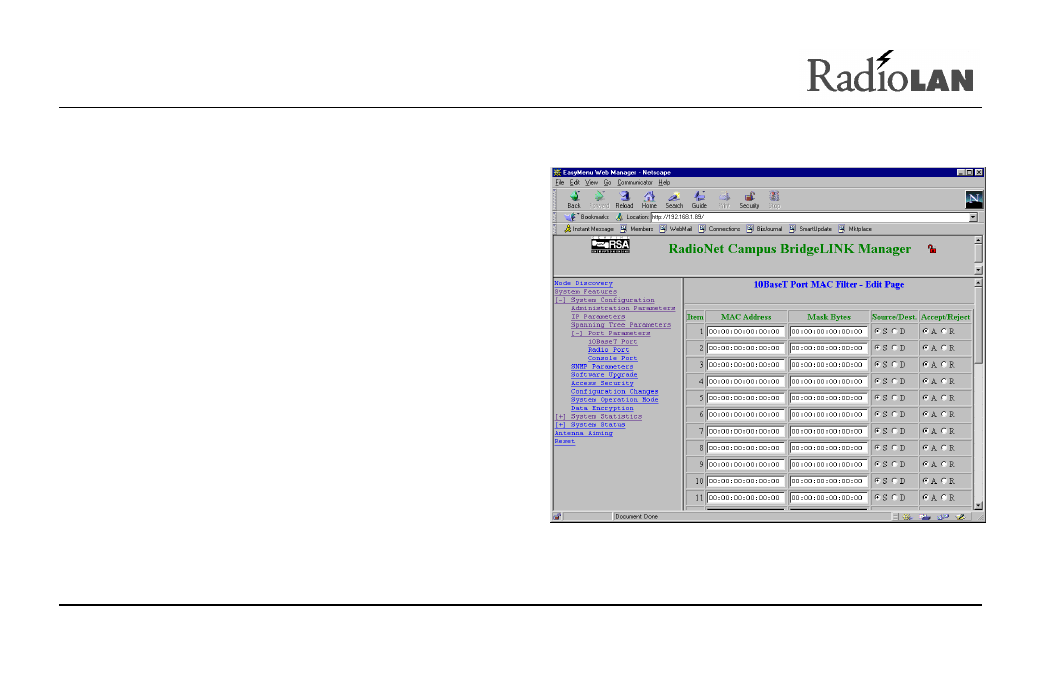
Task: Select Destination (D) radio for item 3
Action: [x=894, y=364]
